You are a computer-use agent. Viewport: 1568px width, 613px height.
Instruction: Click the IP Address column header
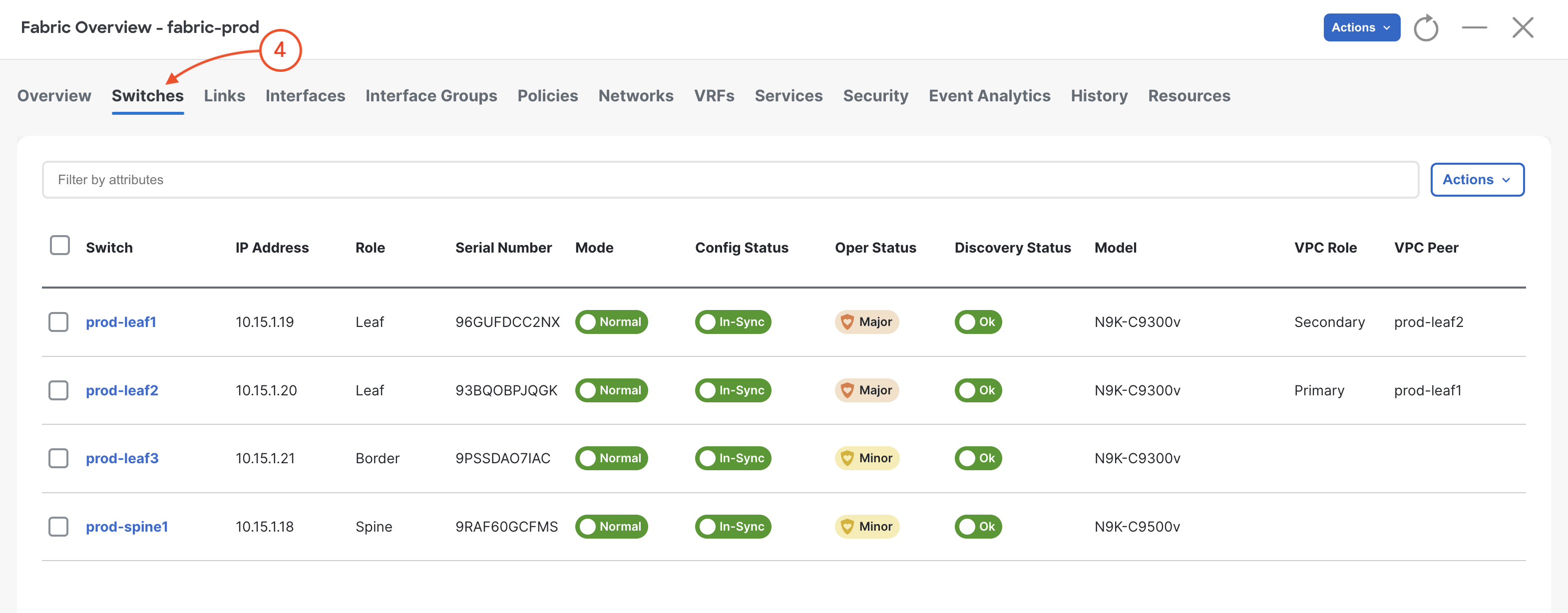coord(272,248)
